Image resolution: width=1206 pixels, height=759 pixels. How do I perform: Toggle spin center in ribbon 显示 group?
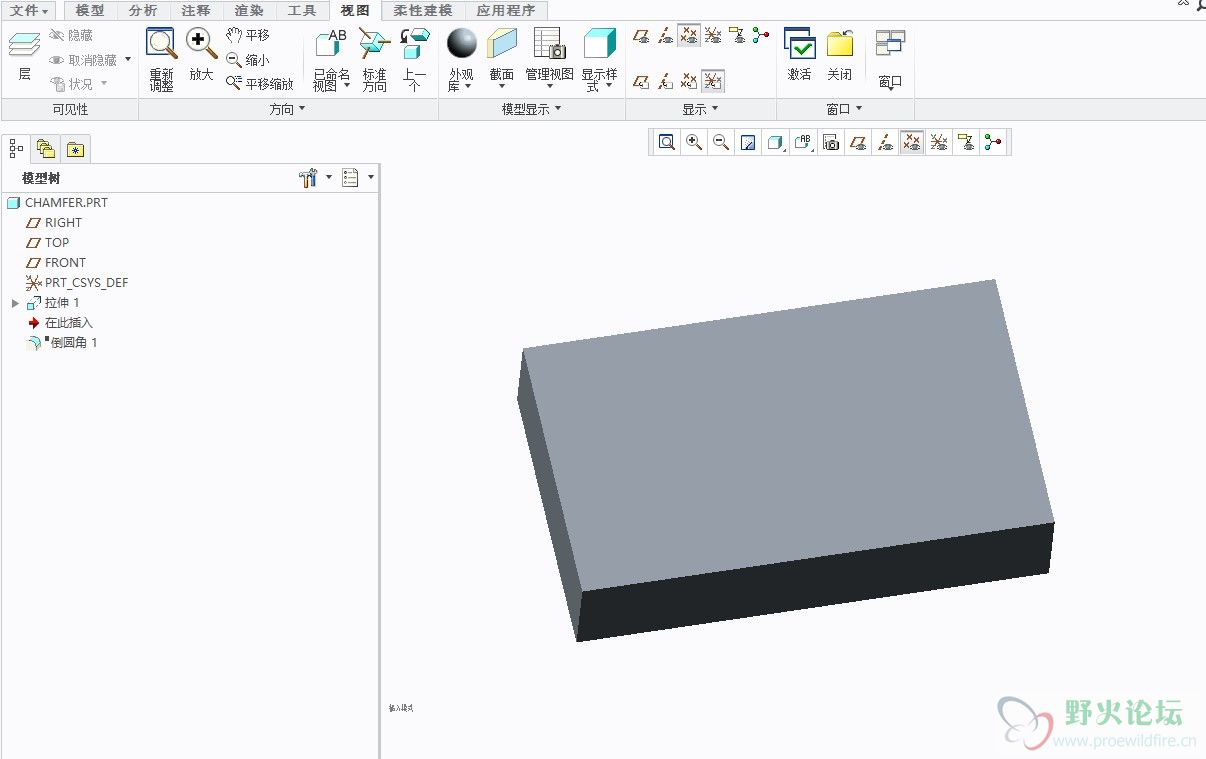[761, 35]
